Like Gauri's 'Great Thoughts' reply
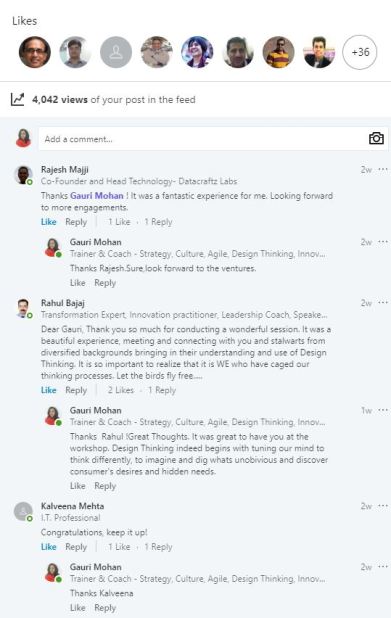 click(x=78, y=486)
